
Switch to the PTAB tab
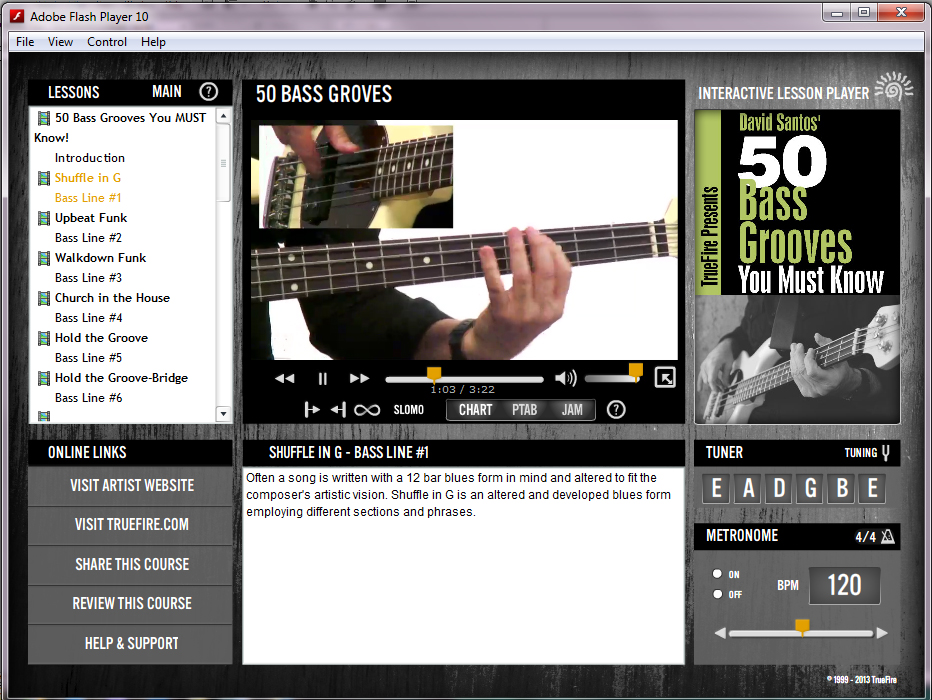[x=525, y=410]
